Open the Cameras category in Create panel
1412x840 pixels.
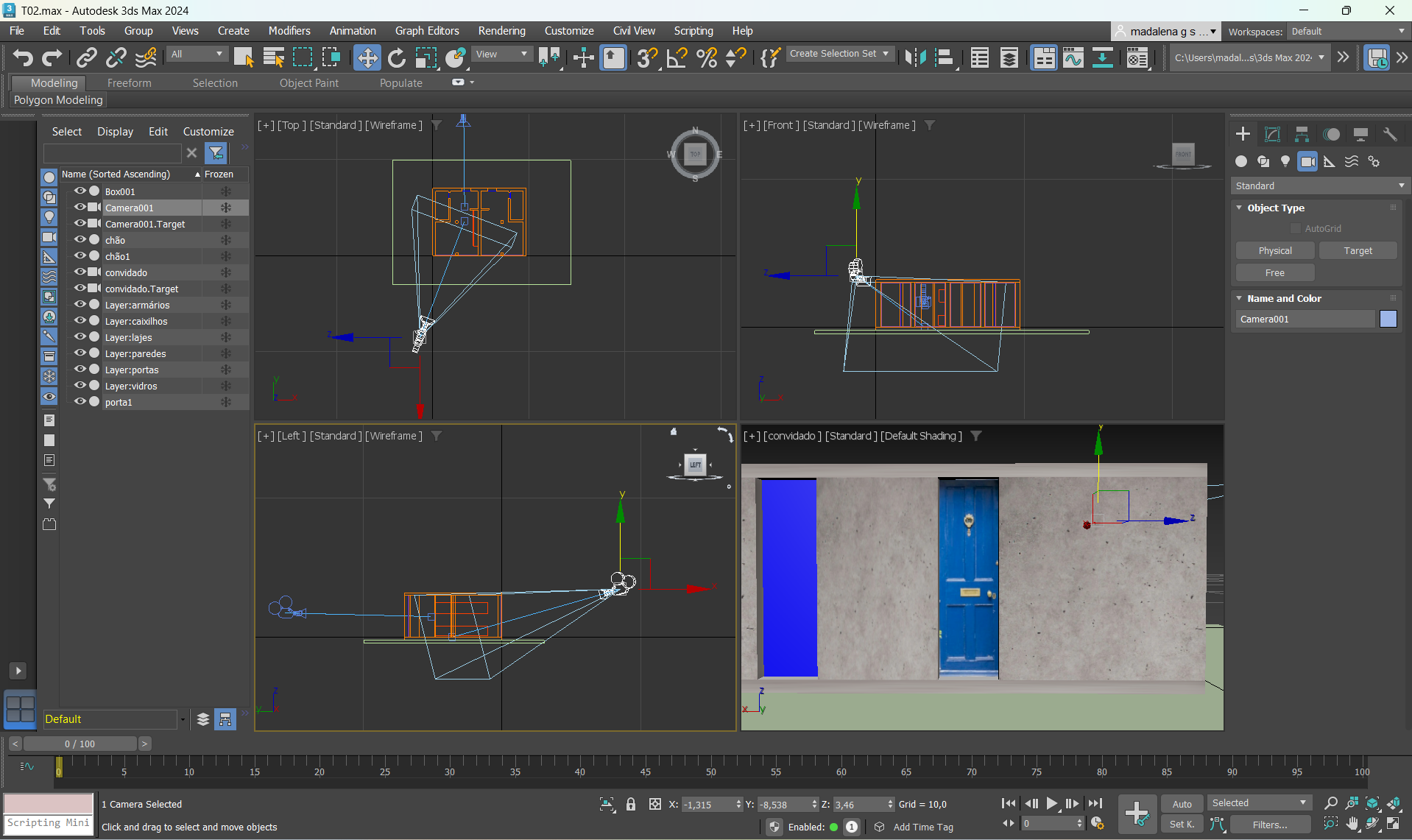[x=1307, y=162]
